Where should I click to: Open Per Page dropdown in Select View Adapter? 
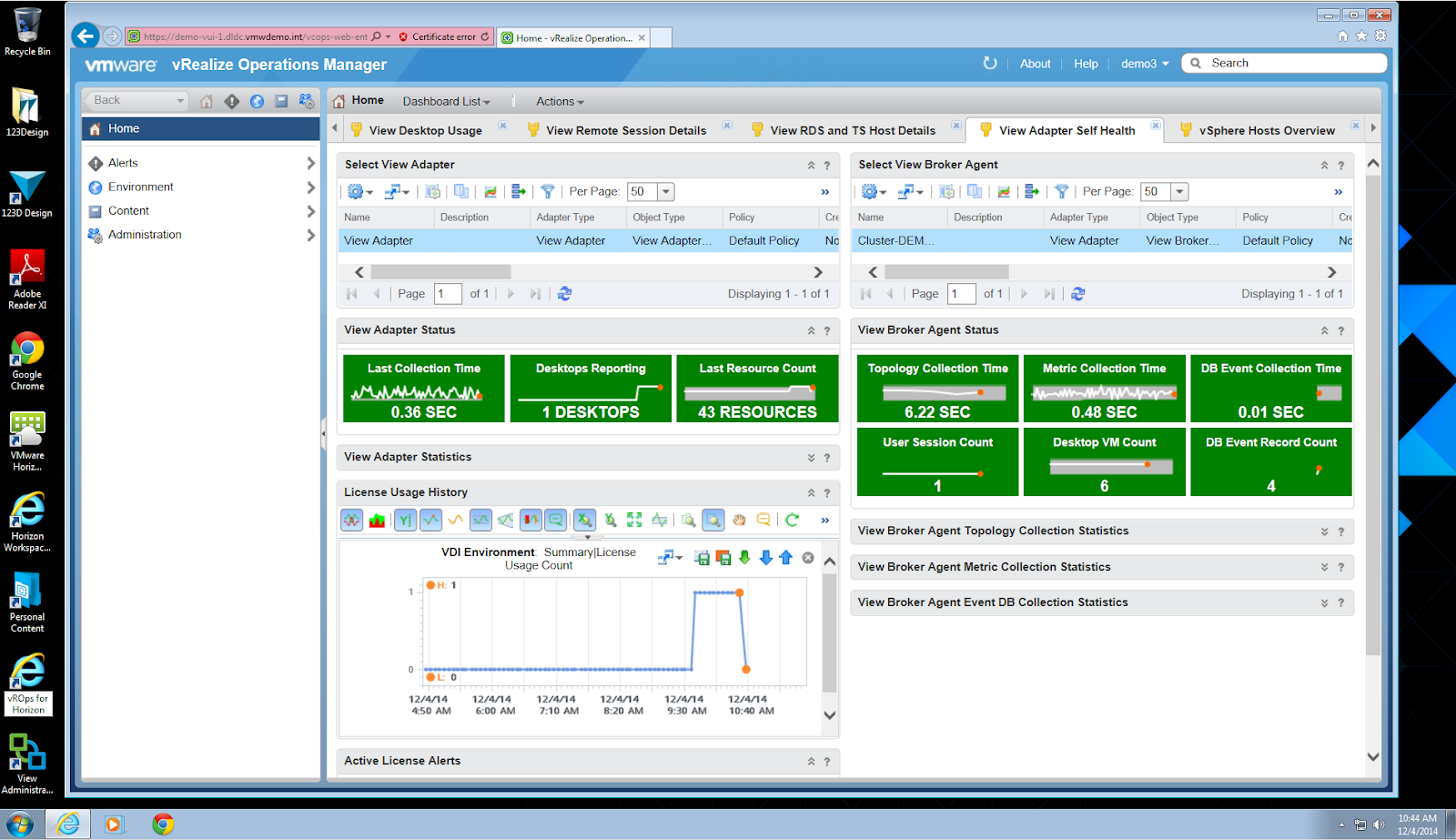click(666, 191)
